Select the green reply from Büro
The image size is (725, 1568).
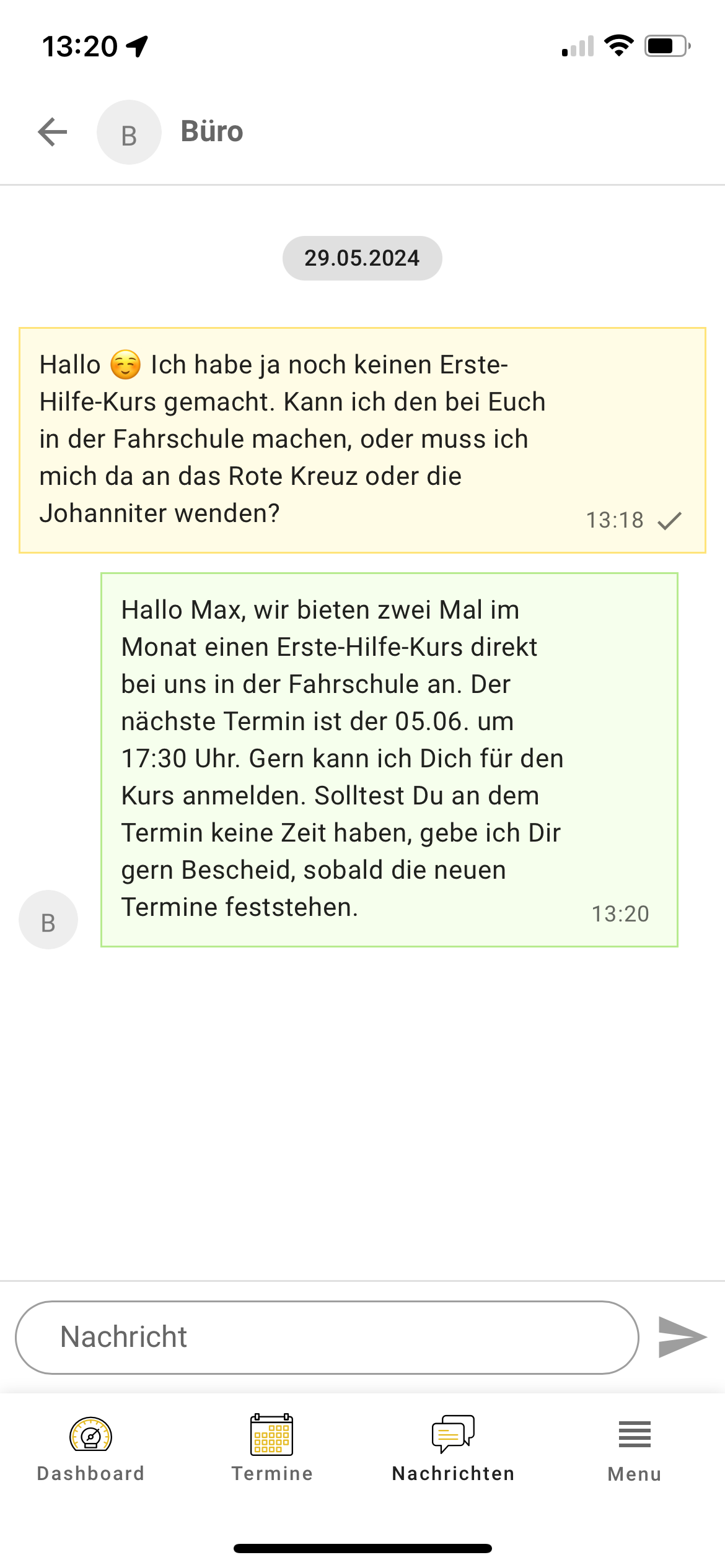pos(389,759)
